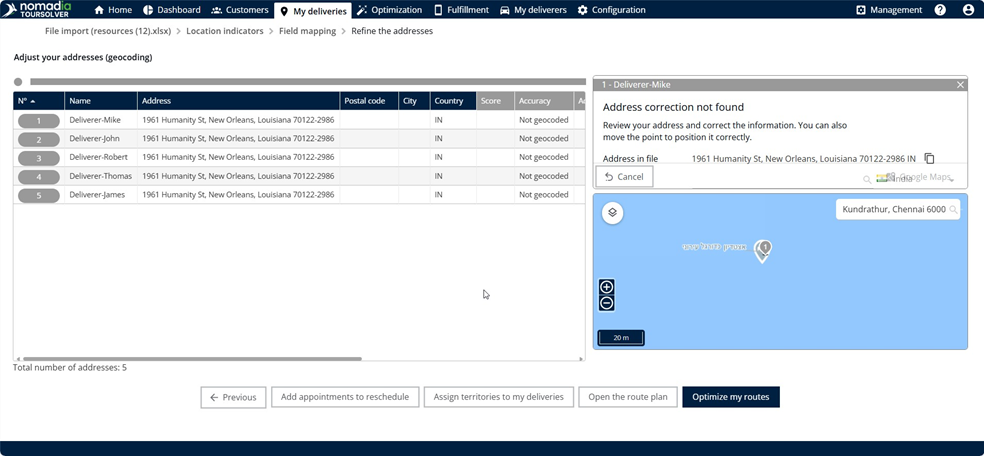Copy the address in file
984x456 pixels.
coord(929,159)
